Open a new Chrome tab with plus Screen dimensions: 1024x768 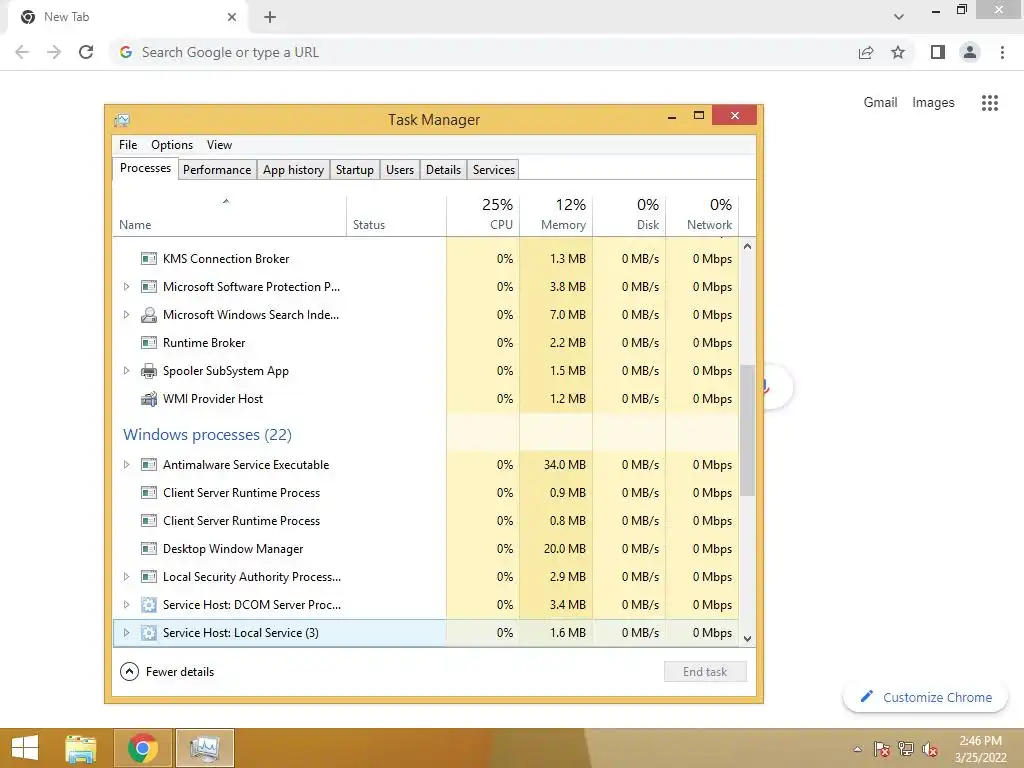pyautogui.click(x=270, y=17)
